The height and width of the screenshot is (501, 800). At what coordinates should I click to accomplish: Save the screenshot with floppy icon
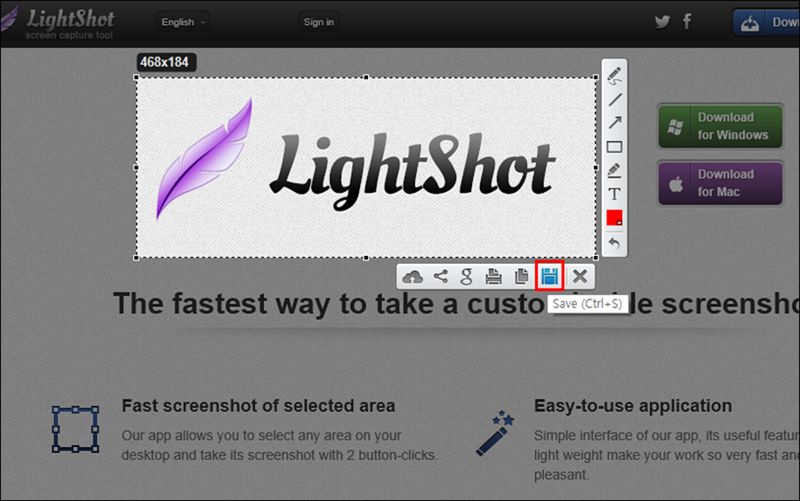point(549,276)
